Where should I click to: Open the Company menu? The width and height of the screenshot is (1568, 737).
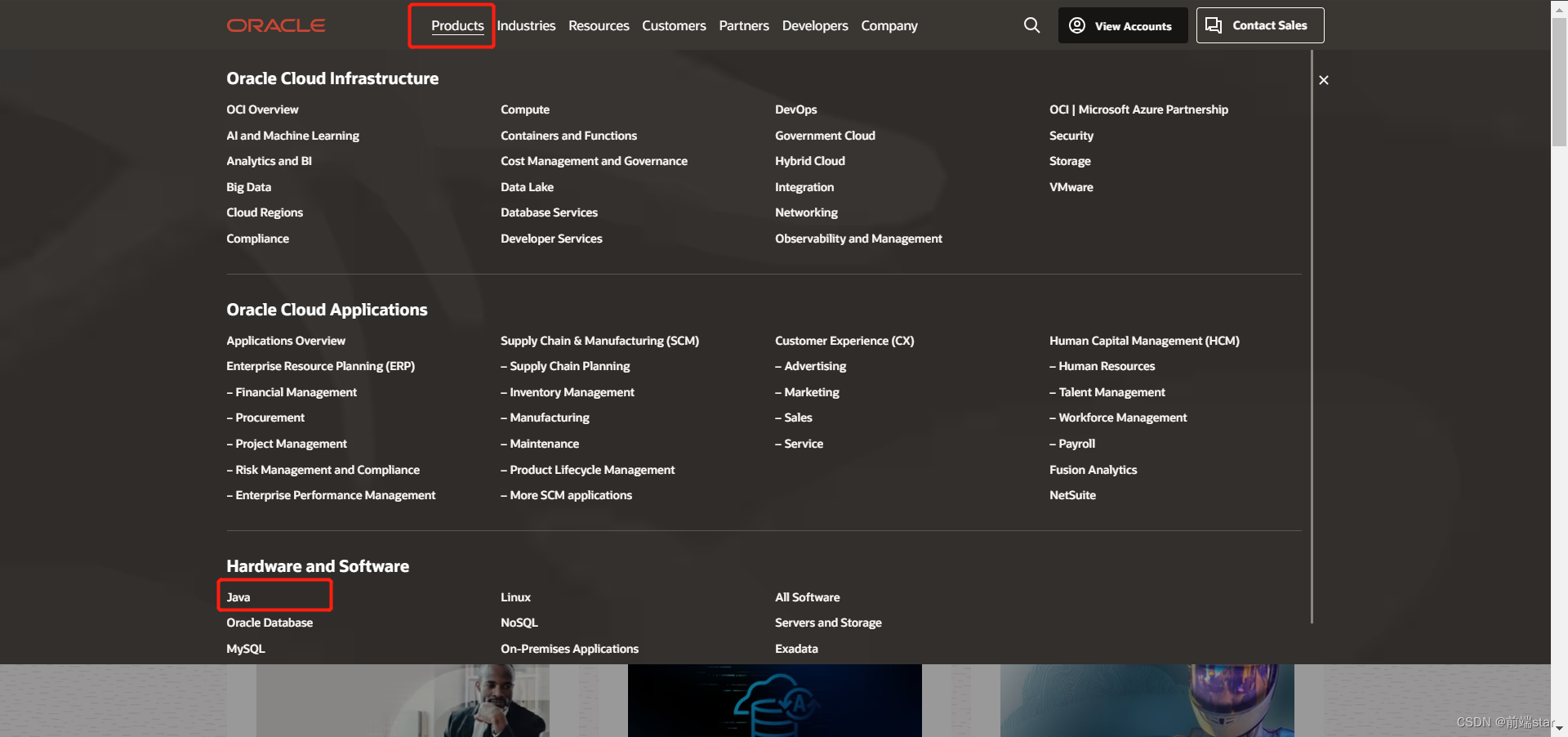(889, 25)
